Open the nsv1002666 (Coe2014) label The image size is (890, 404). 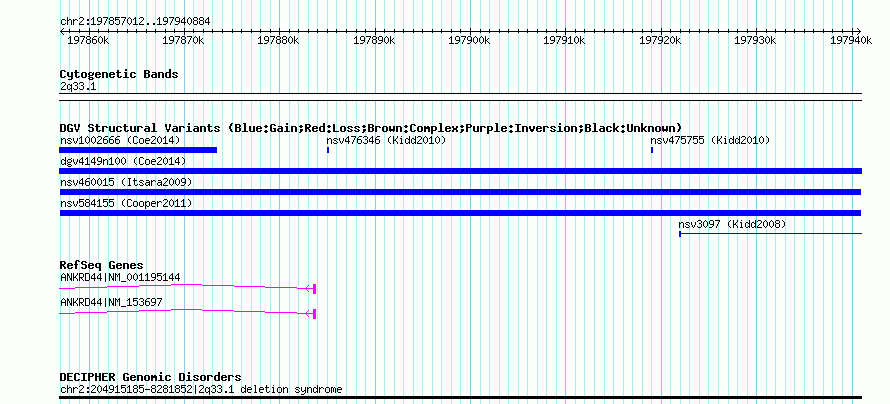pos(120,140)
